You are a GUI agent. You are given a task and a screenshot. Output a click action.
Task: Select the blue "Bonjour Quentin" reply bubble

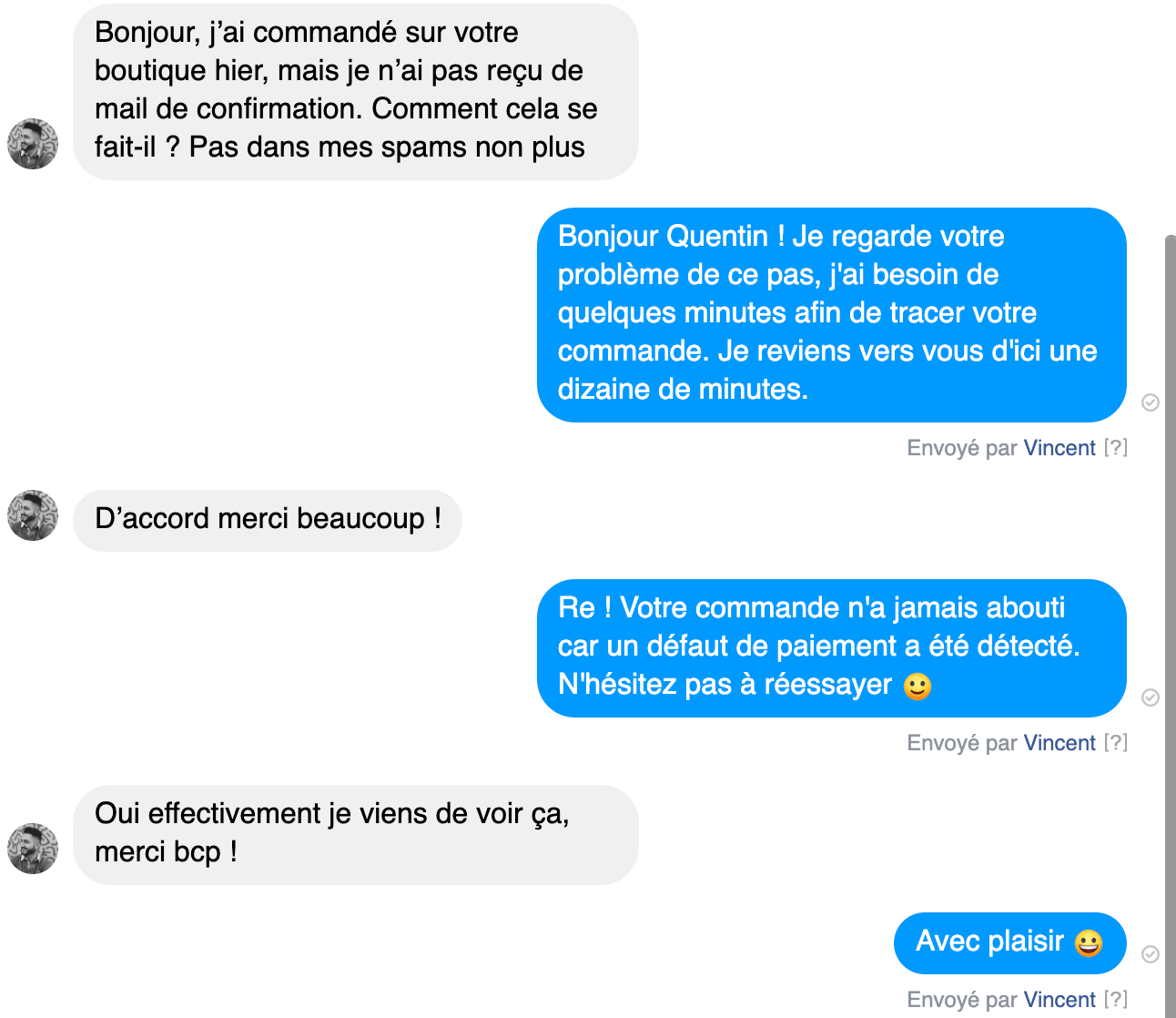click(832, 315)
